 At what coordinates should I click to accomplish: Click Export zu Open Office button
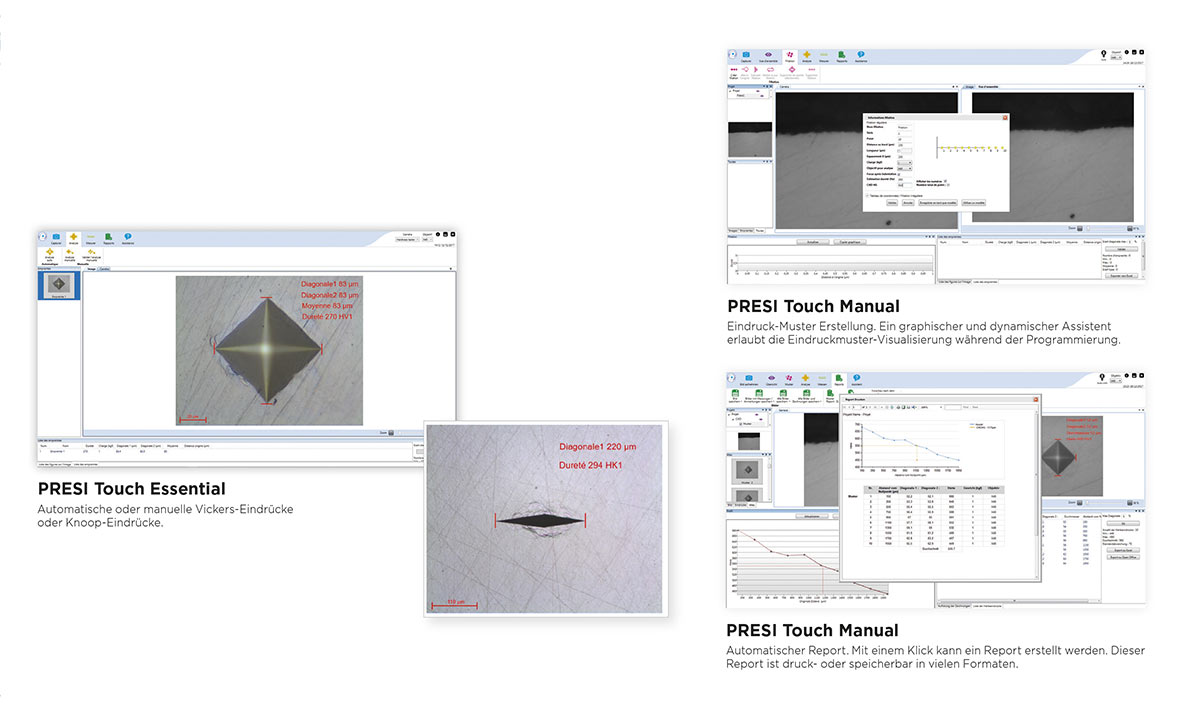1123,557
